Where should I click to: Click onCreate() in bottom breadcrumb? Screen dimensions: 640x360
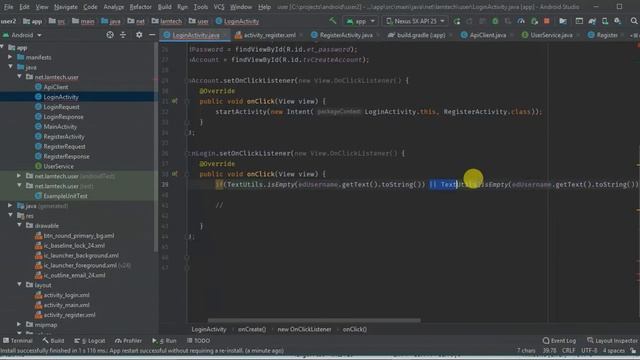[252, 329]
